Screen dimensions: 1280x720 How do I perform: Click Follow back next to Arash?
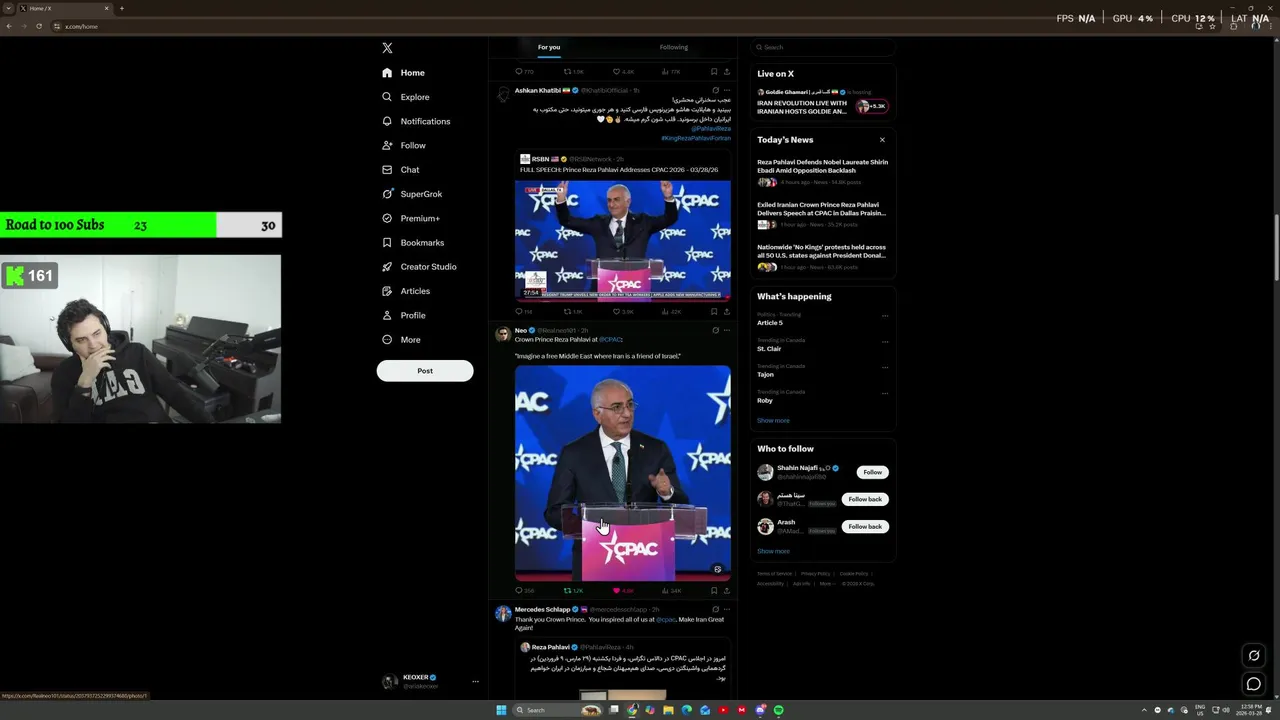tap(865, 526)
